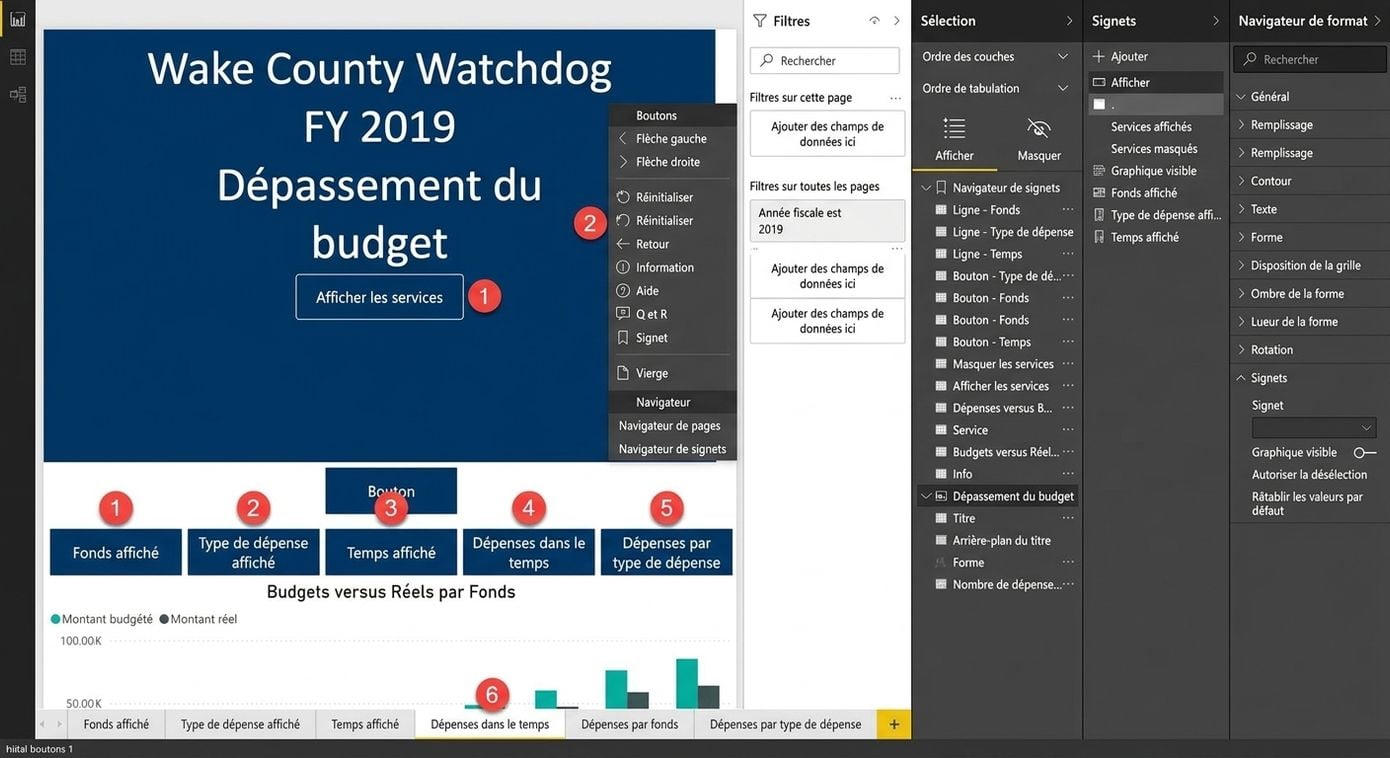Focus the Rechercher box in Filtres pane

pos(825,60)
